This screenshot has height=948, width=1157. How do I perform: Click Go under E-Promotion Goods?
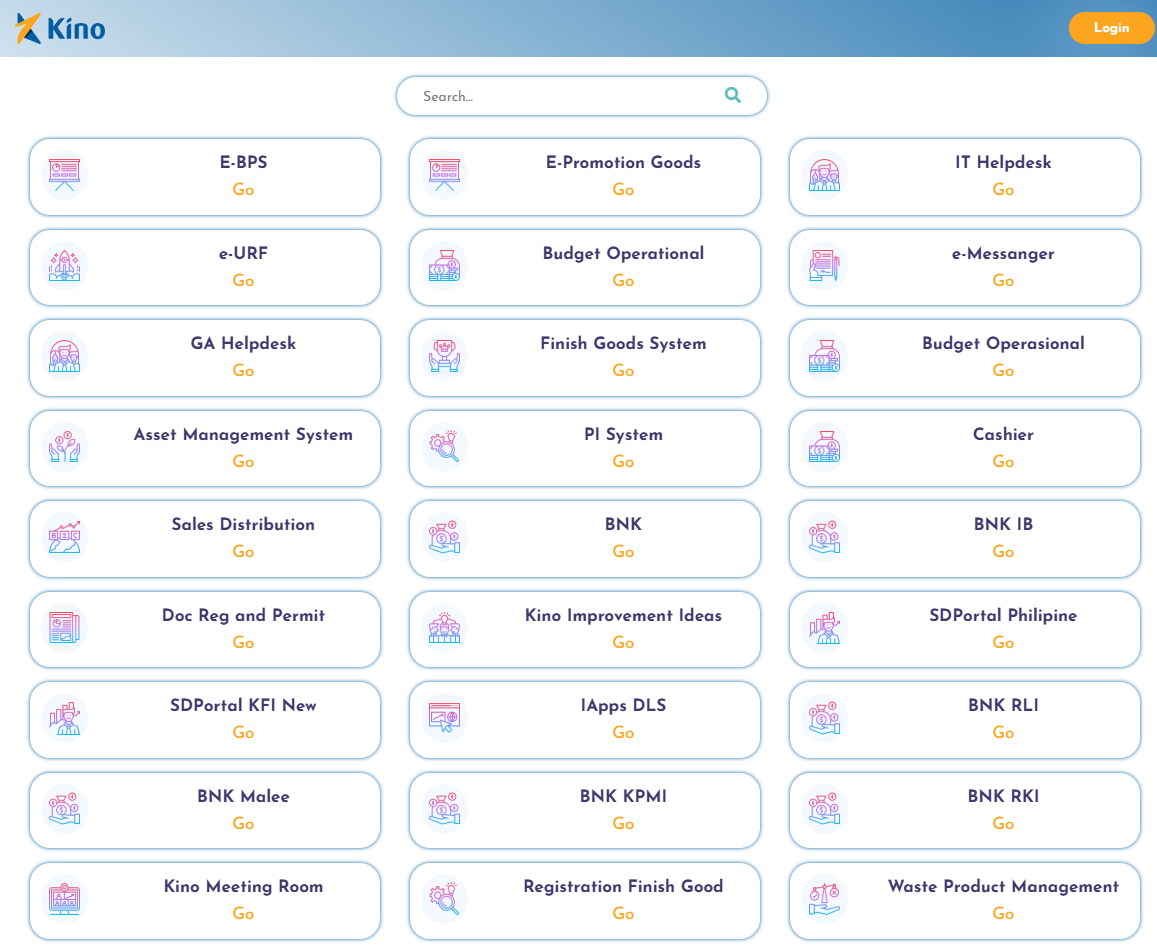coord(624,190)
